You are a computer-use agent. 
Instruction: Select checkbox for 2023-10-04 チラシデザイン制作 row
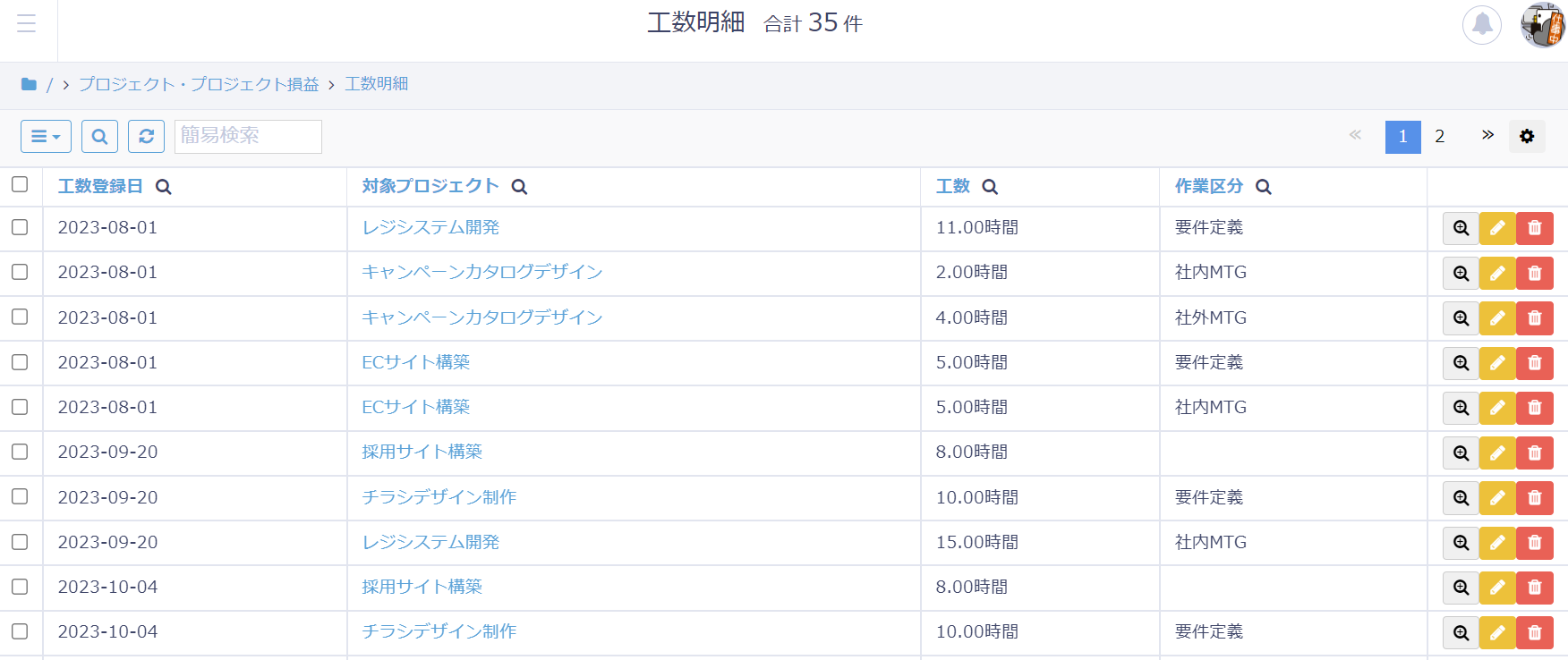pyautogui.click(x=20, y=631)
